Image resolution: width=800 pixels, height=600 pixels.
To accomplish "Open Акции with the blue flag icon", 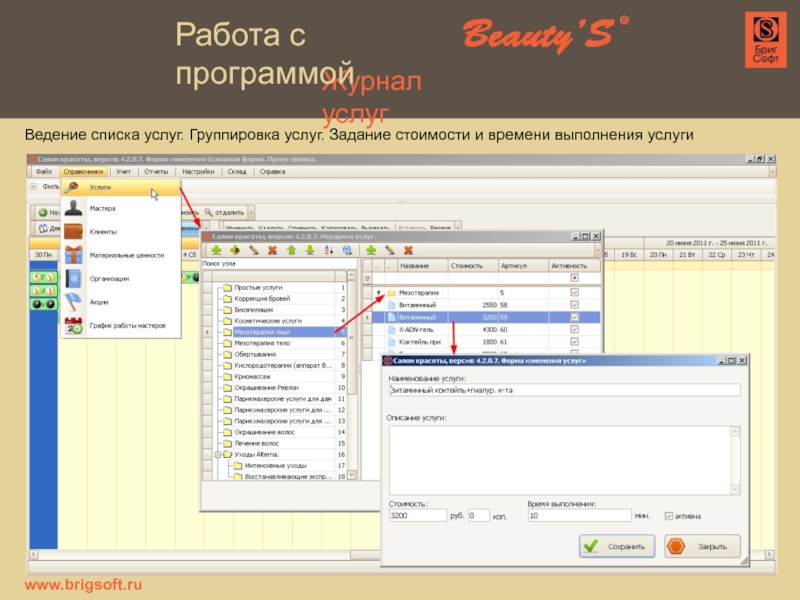I will 120,302.
